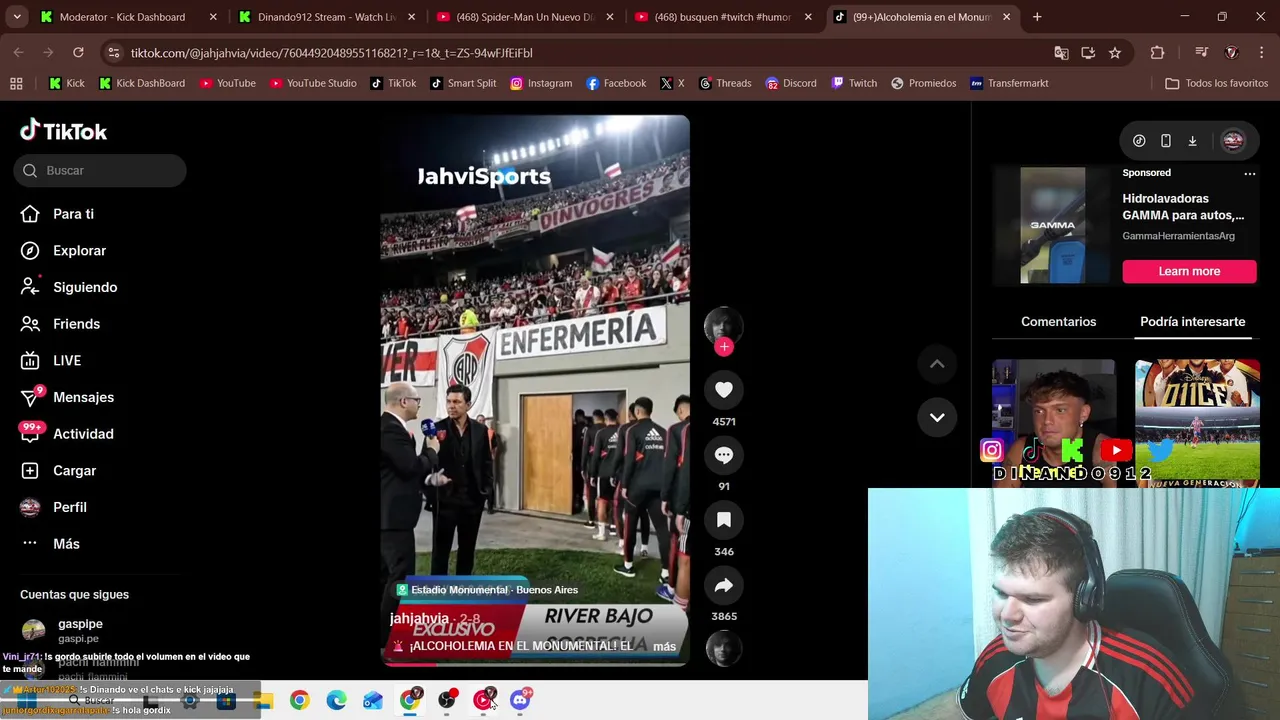Open the media controls icon in Chrome toolbar
1280x720 pixels.
tap(1201, 53)
